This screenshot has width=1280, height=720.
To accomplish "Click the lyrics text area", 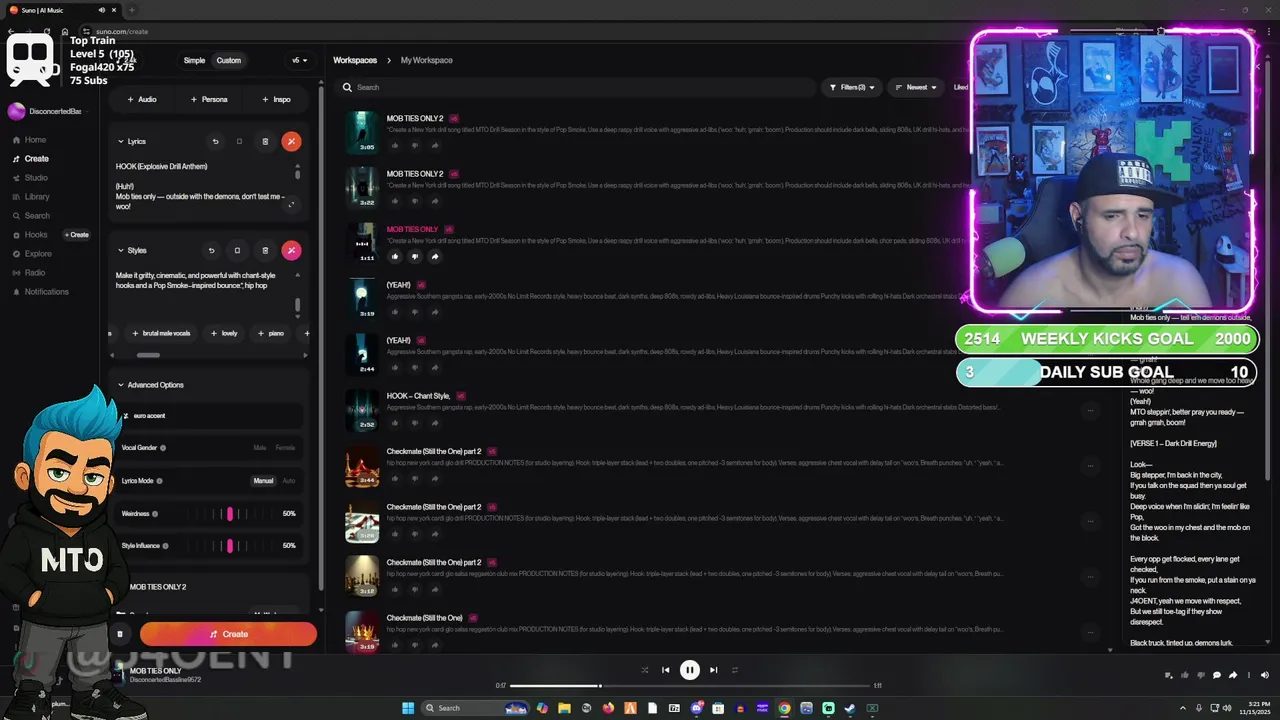I will [201, 187].
